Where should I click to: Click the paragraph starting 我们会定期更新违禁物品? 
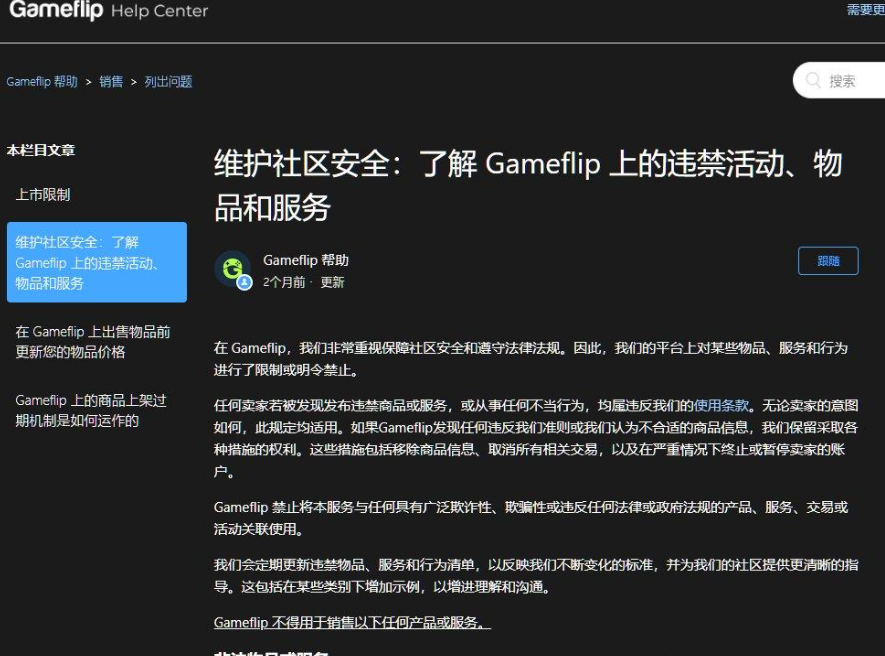click(536, 576)
